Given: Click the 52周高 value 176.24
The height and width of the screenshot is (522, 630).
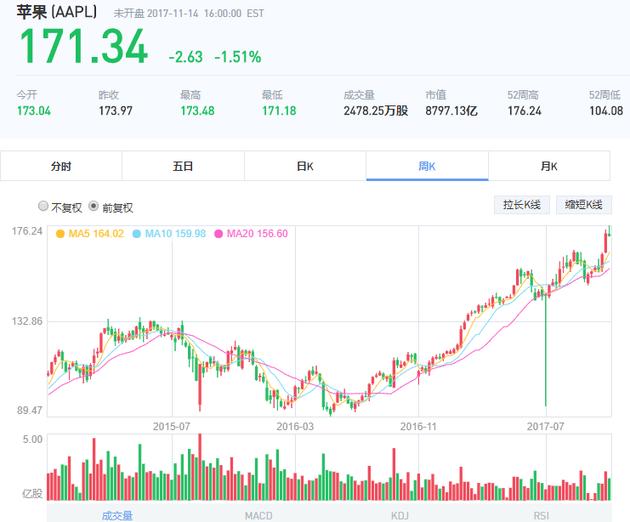Looking at the screenshot, I should (x=524, y=111).
